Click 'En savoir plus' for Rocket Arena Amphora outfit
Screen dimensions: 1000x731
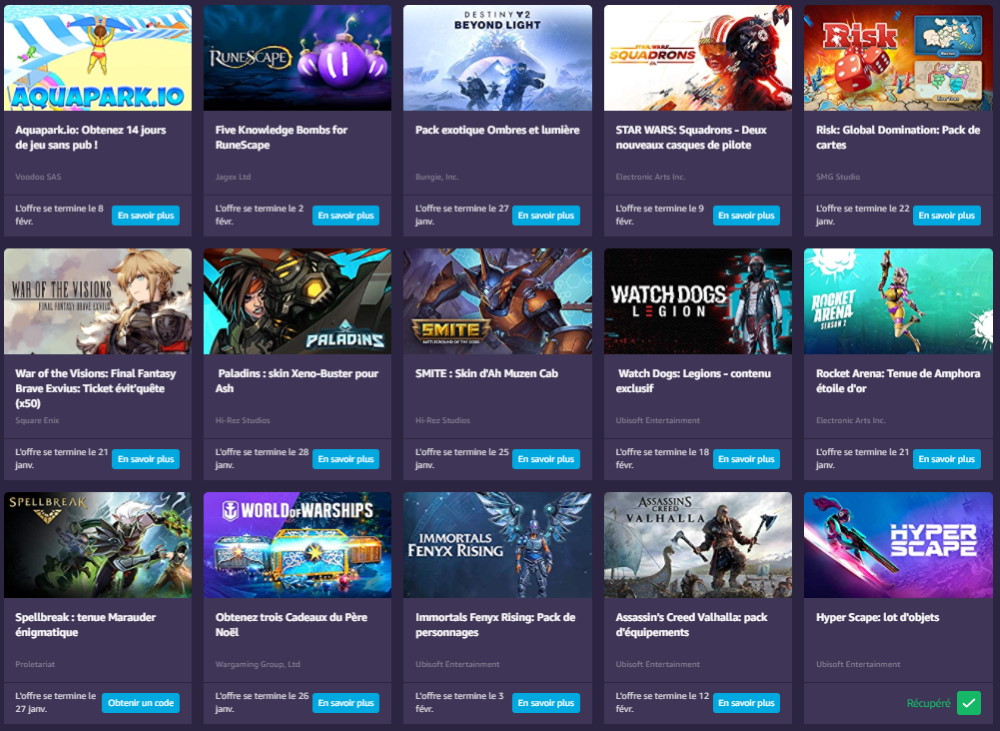[946, 459]
